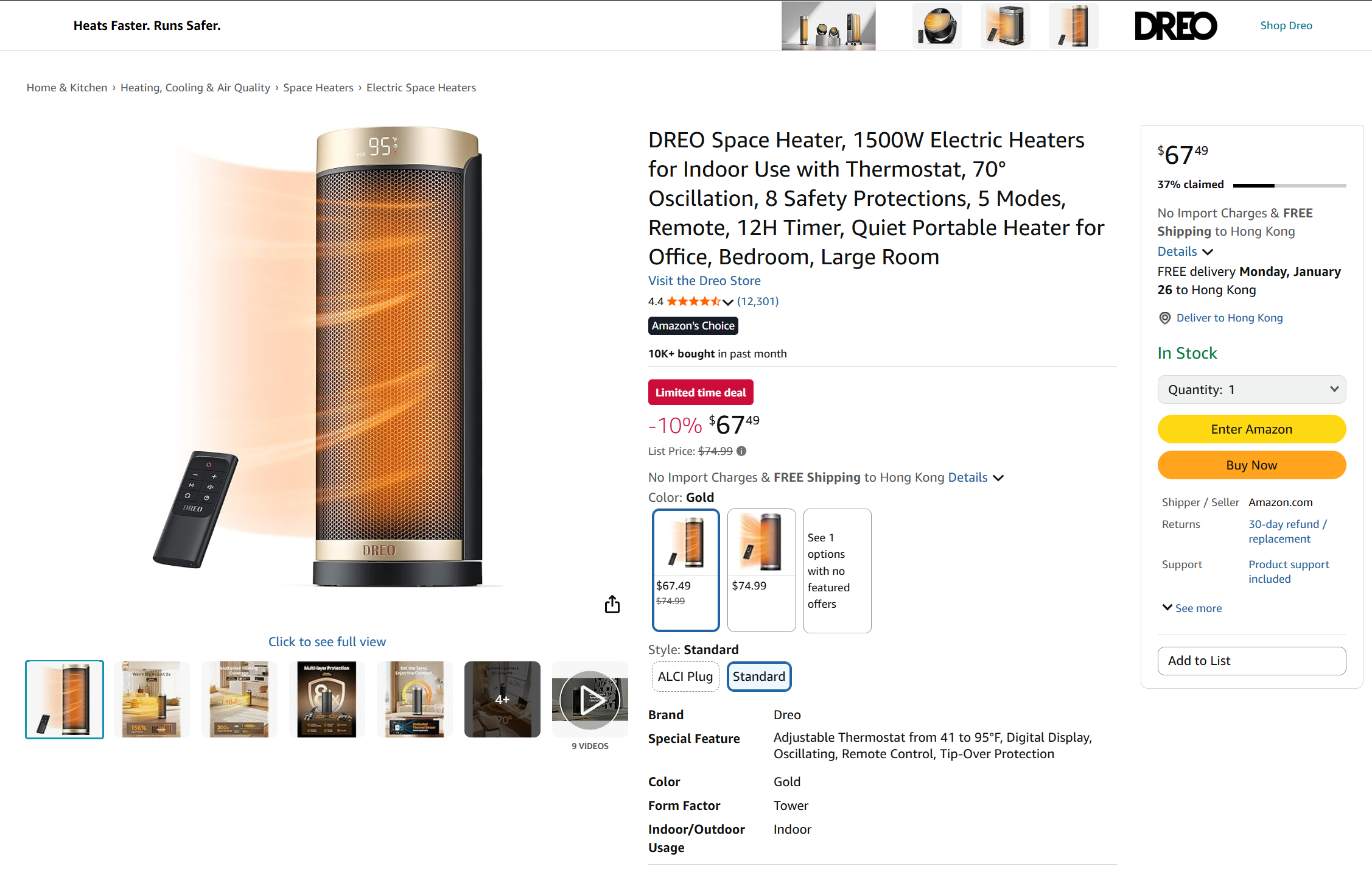Viewport: 1372px width, 869px height.
Task: Select the Gold $67.49 color swatch
Action: pos(685,570)
